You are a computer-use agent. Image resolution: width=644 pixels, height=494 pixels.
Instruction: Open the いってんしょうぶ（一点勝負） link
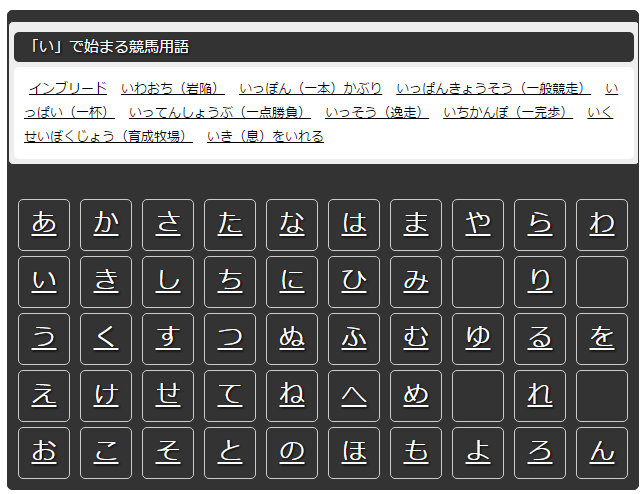click(220, 112)
